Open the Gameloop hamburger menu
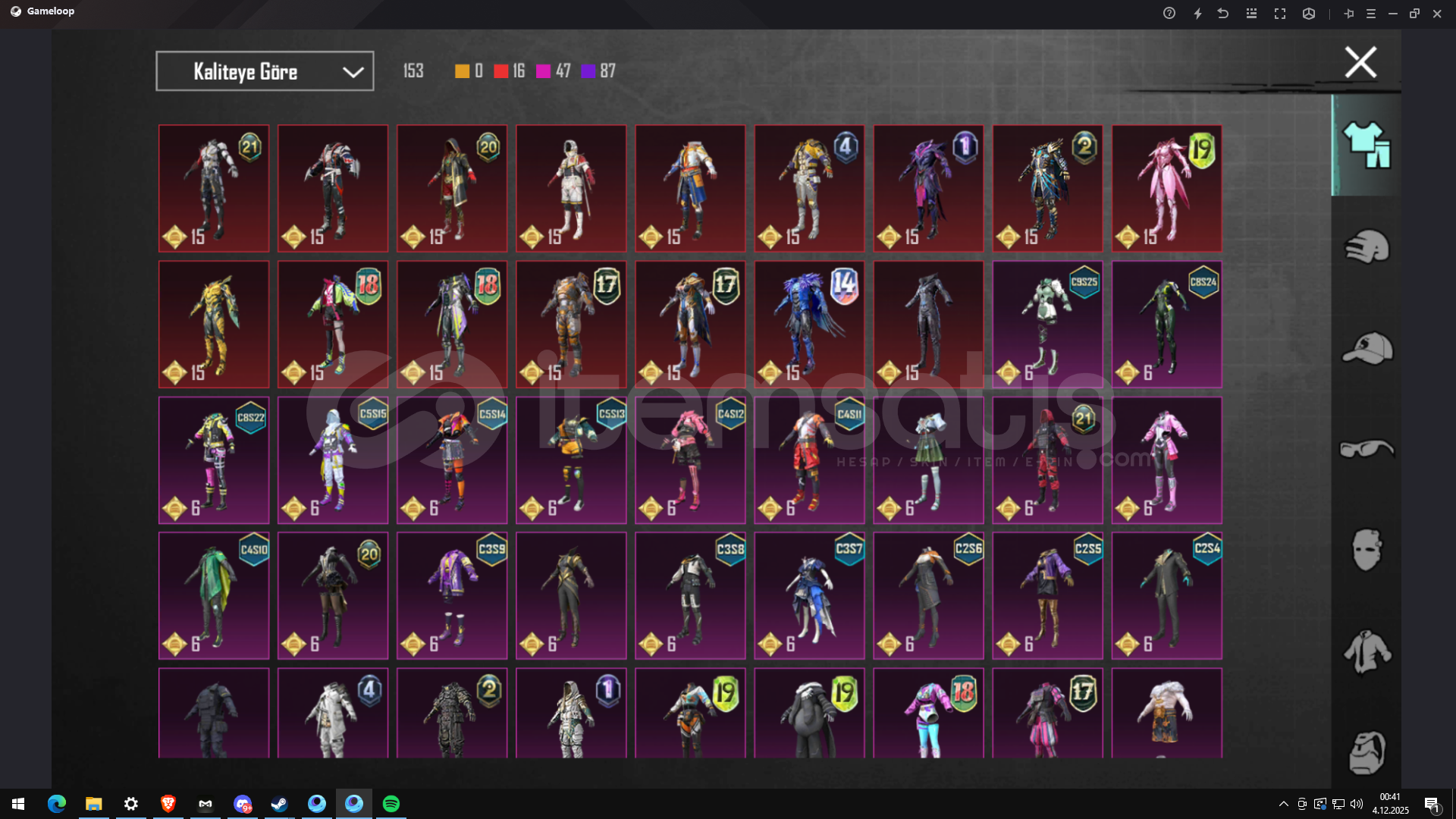 click(1370, 13)
